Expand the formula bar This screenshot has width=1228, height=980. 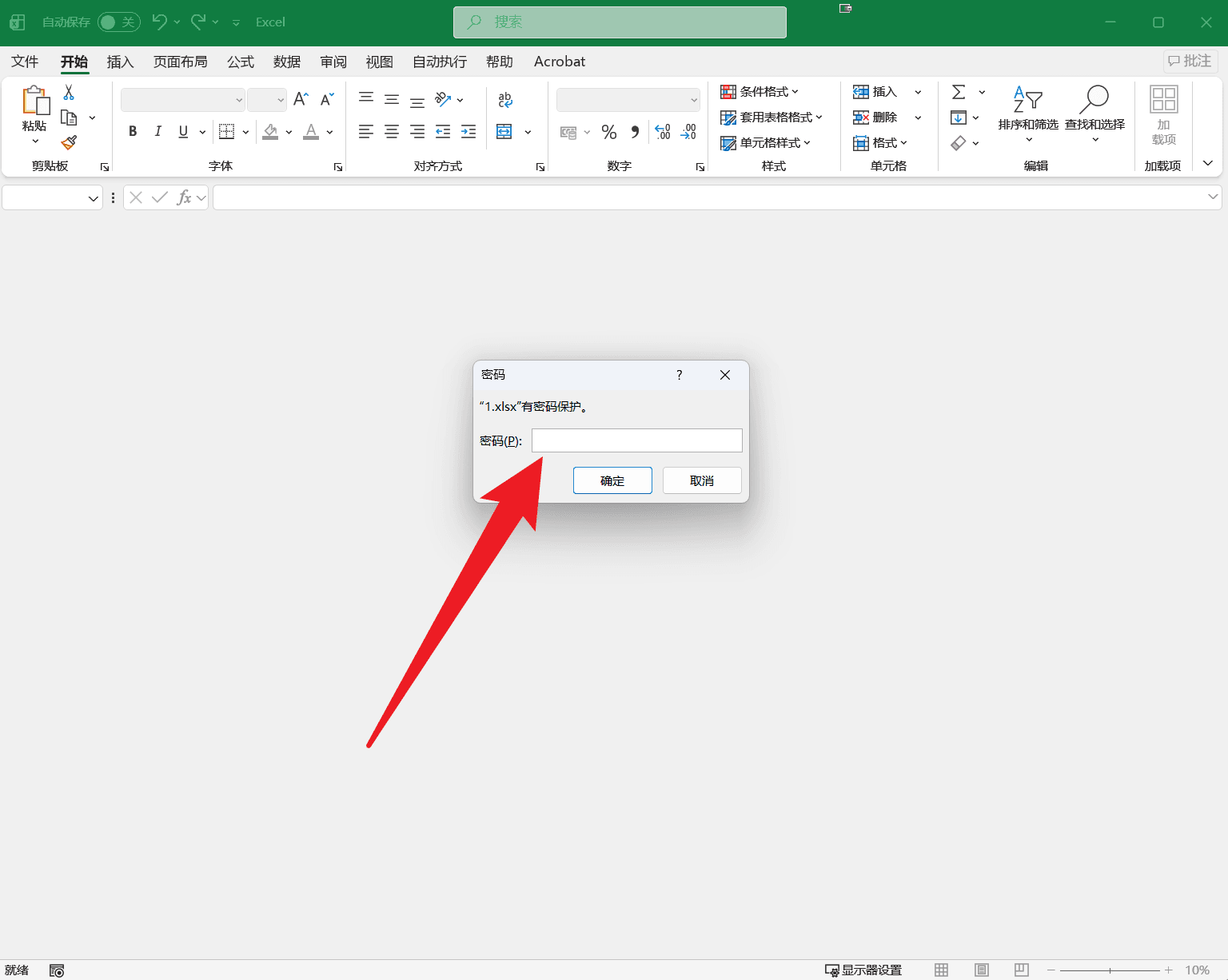[1213, 197]
